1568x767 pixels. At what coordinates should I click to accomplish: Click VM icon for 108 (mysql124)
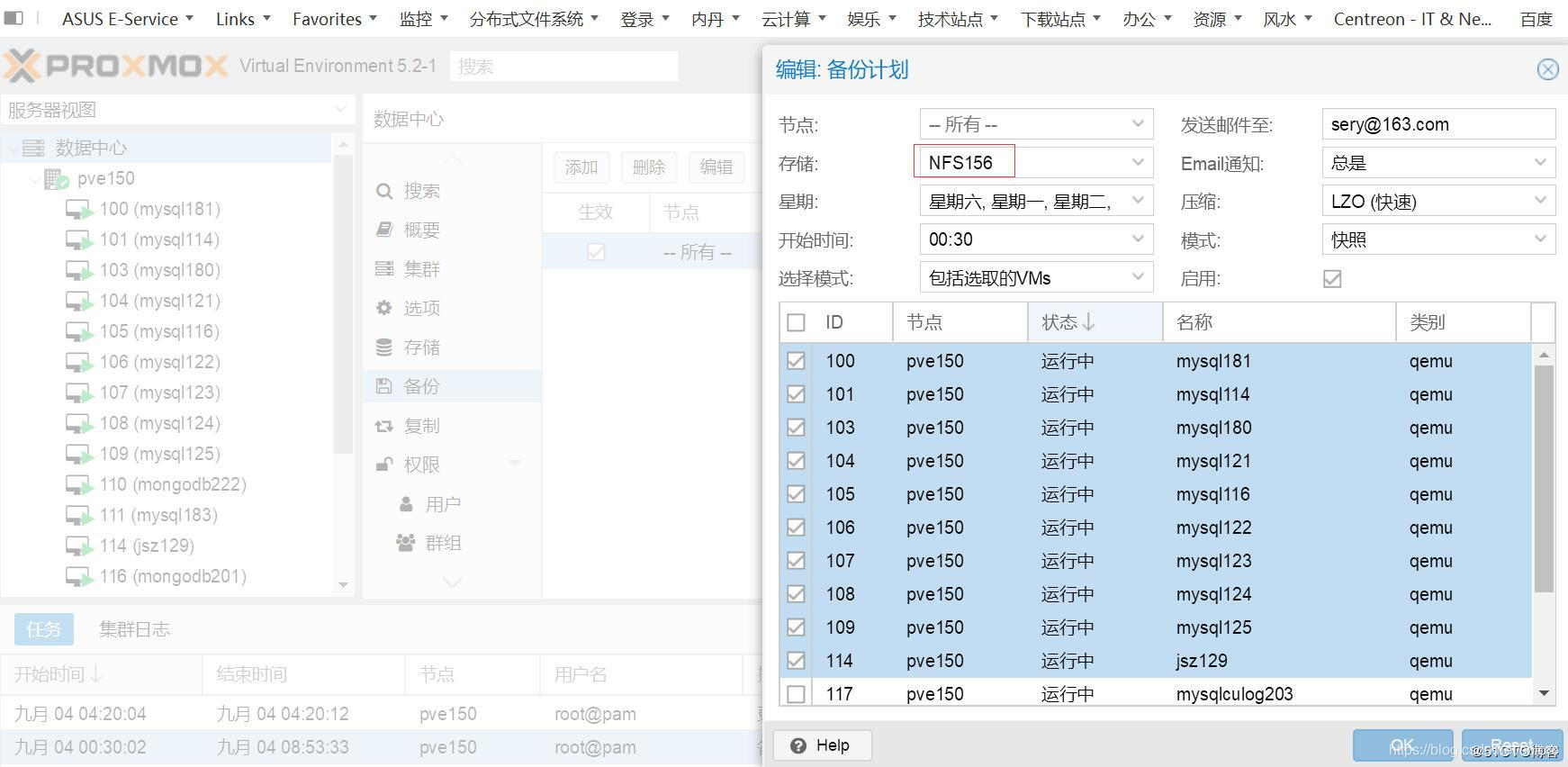(x=79, y=424)
